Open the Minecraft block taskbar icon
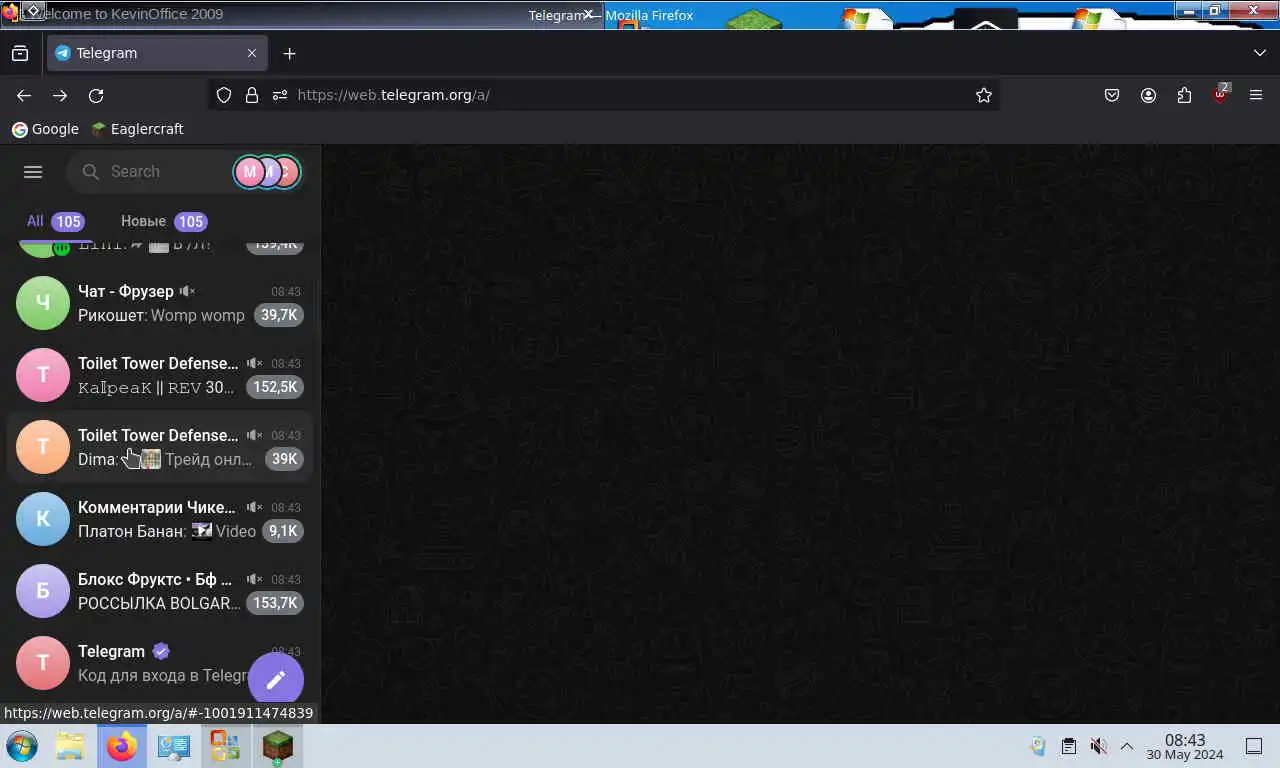Screen dimensions: 1280x768 (x=277, y=746)
